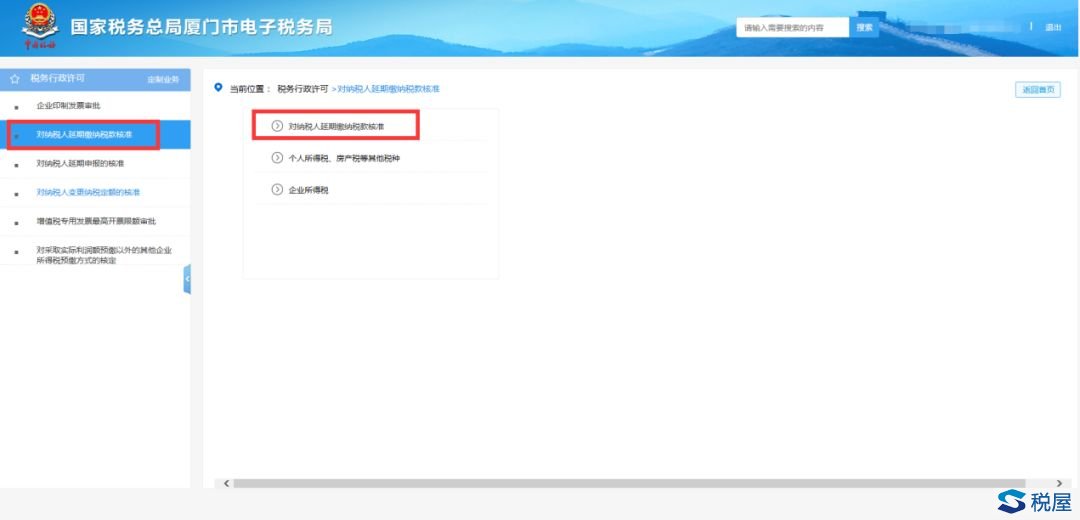Click the circled arrow next to 企业所得税
Image resolution: width=1080 pixels, height=520 pixels.
[x=278, y=189]
